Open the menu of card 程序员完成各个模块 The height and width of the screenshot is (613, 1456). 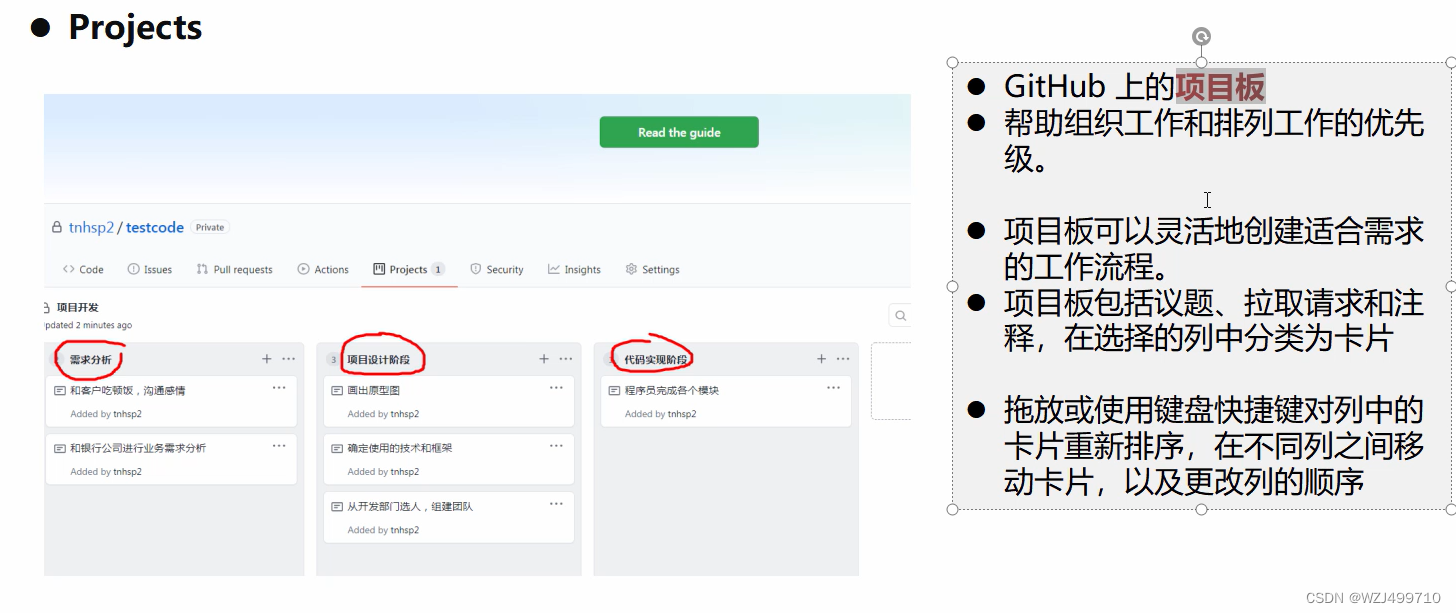click(834, 388)
